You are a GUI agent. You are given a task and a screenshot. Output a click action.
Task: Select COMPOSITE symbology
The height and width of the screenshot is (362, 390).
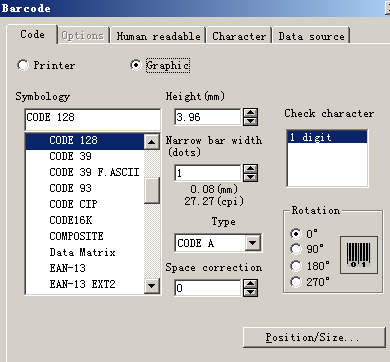[85, 236]
